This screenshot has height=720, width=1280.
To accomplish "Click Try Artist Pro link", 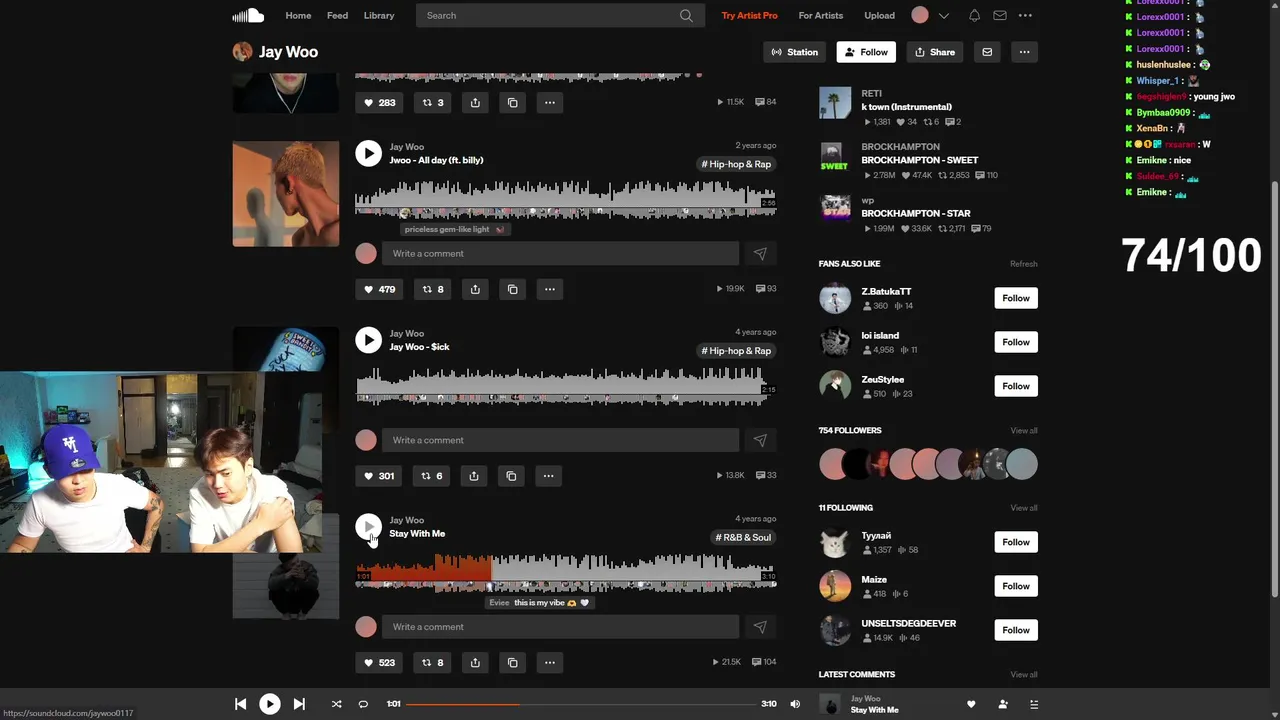I will pos(749,15).
